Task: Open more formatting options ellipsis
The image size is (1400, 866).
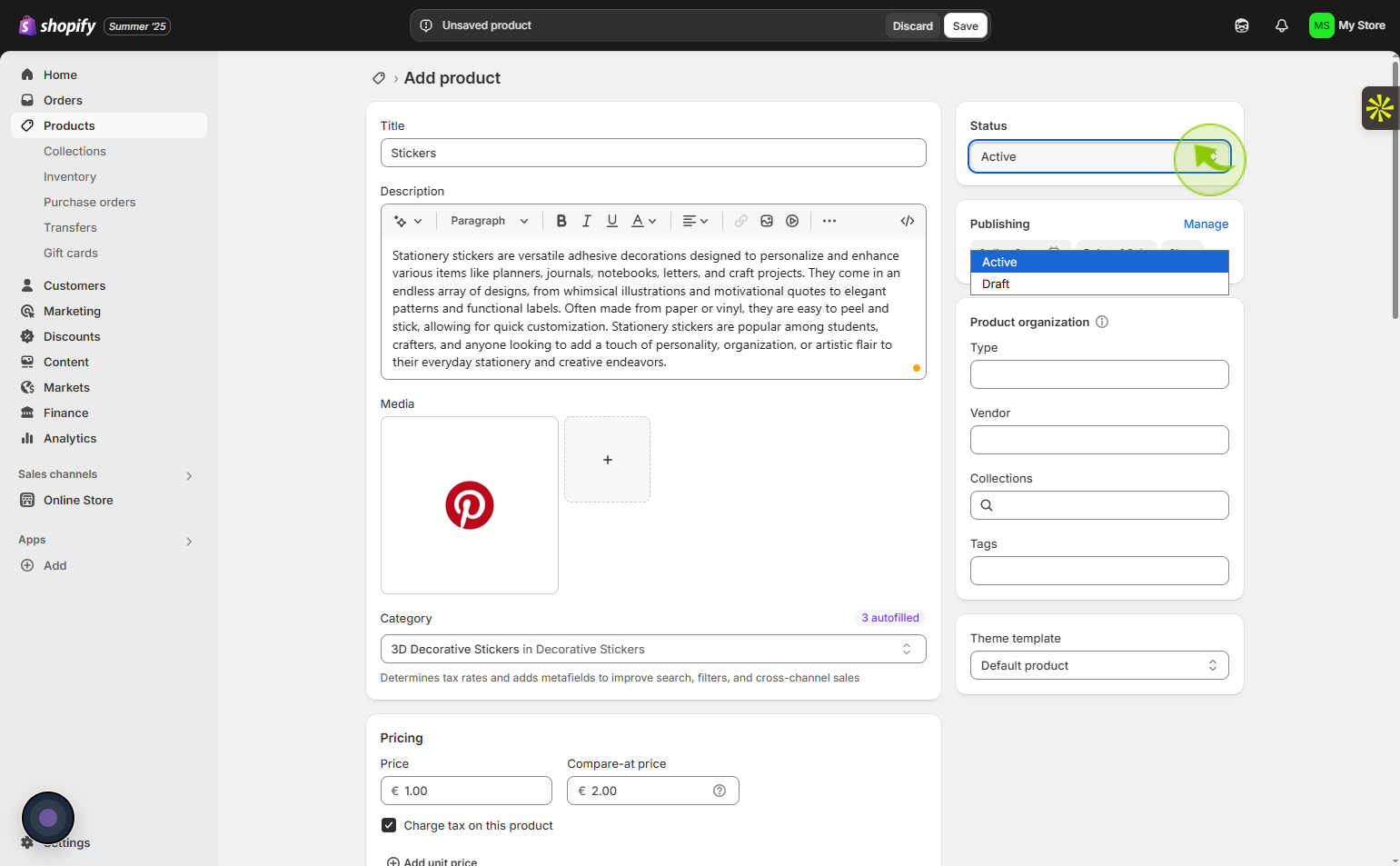Action: pyautogui.click(x=829, y=221)
